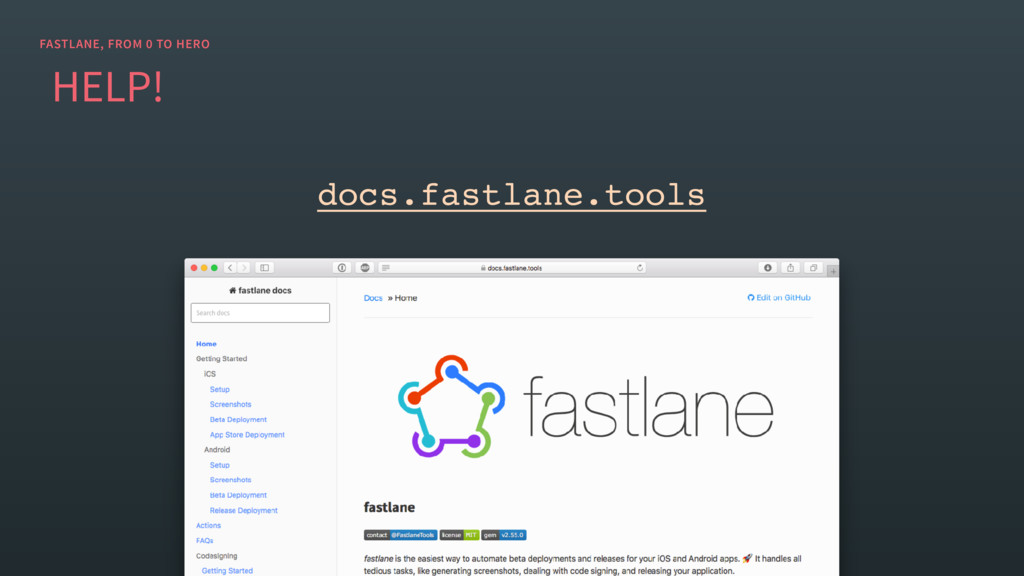The image size is (1024, 576).
Task: Click the red close window button
Action: pos(194,268)
